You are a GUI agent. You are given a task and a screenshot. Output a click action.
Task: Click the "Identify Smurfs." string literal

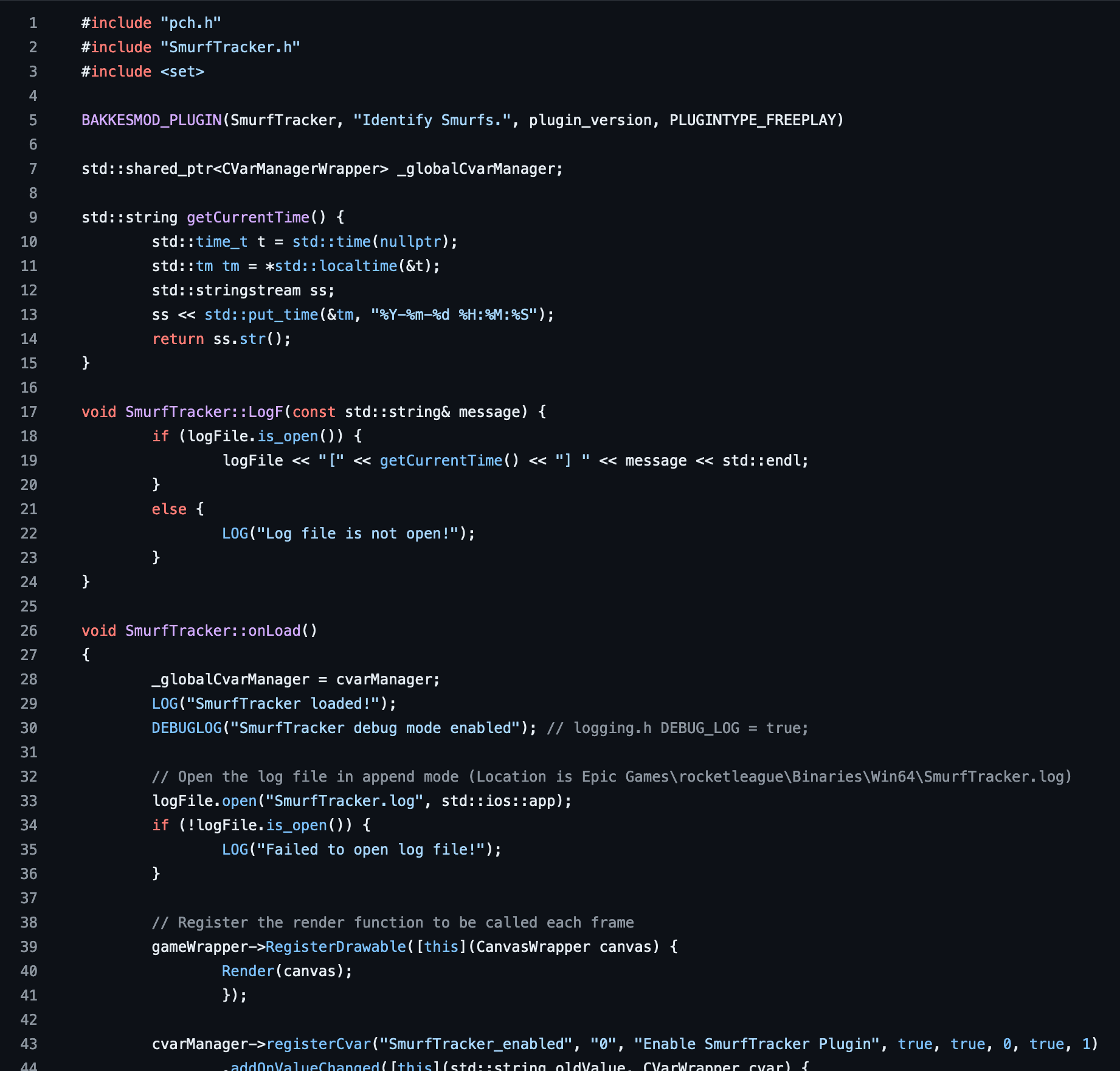click(432, 120)
